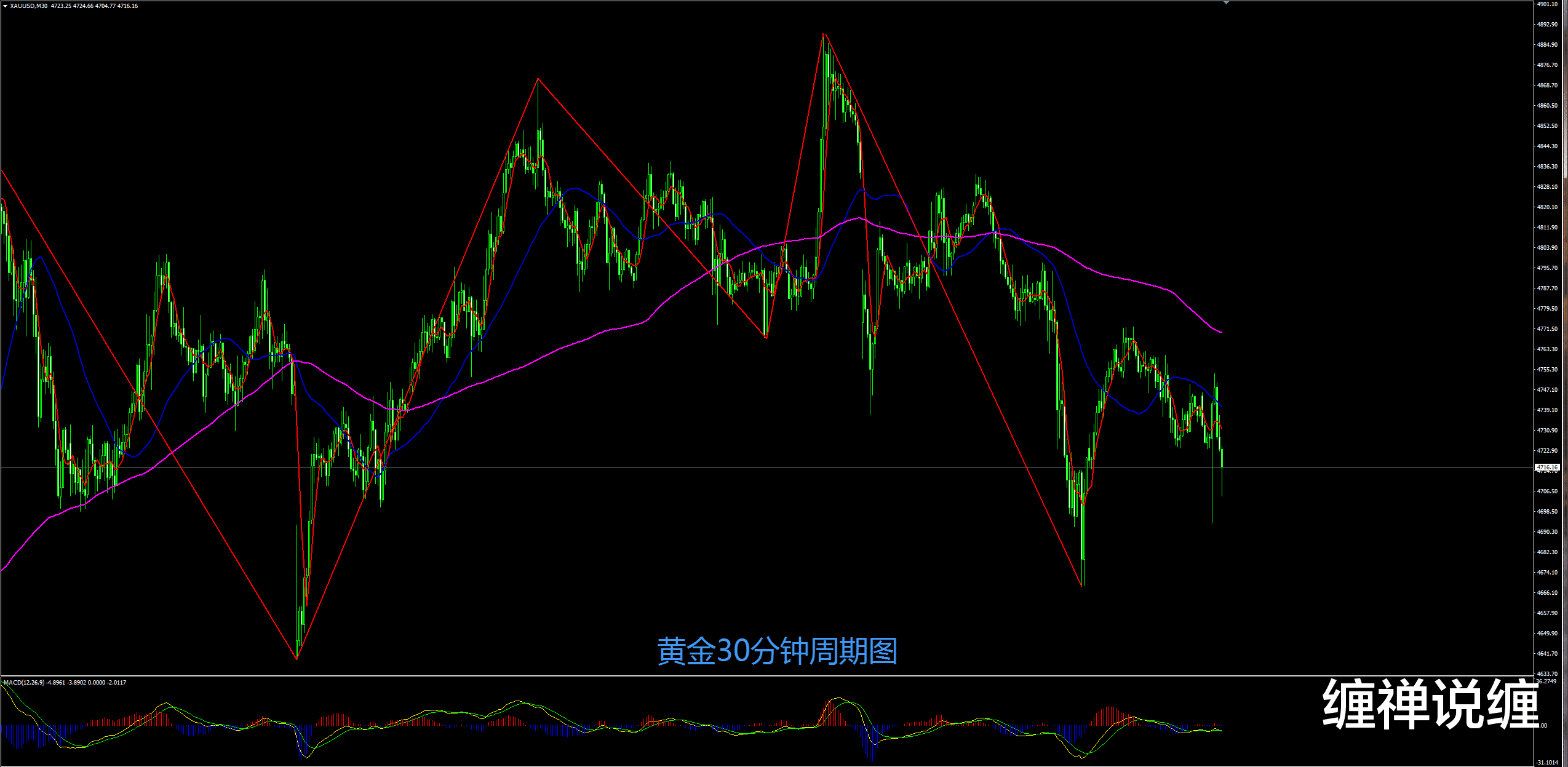Click the 4682.30 price axis label
1568x767 pixels.
click(x=1548, y=552)
